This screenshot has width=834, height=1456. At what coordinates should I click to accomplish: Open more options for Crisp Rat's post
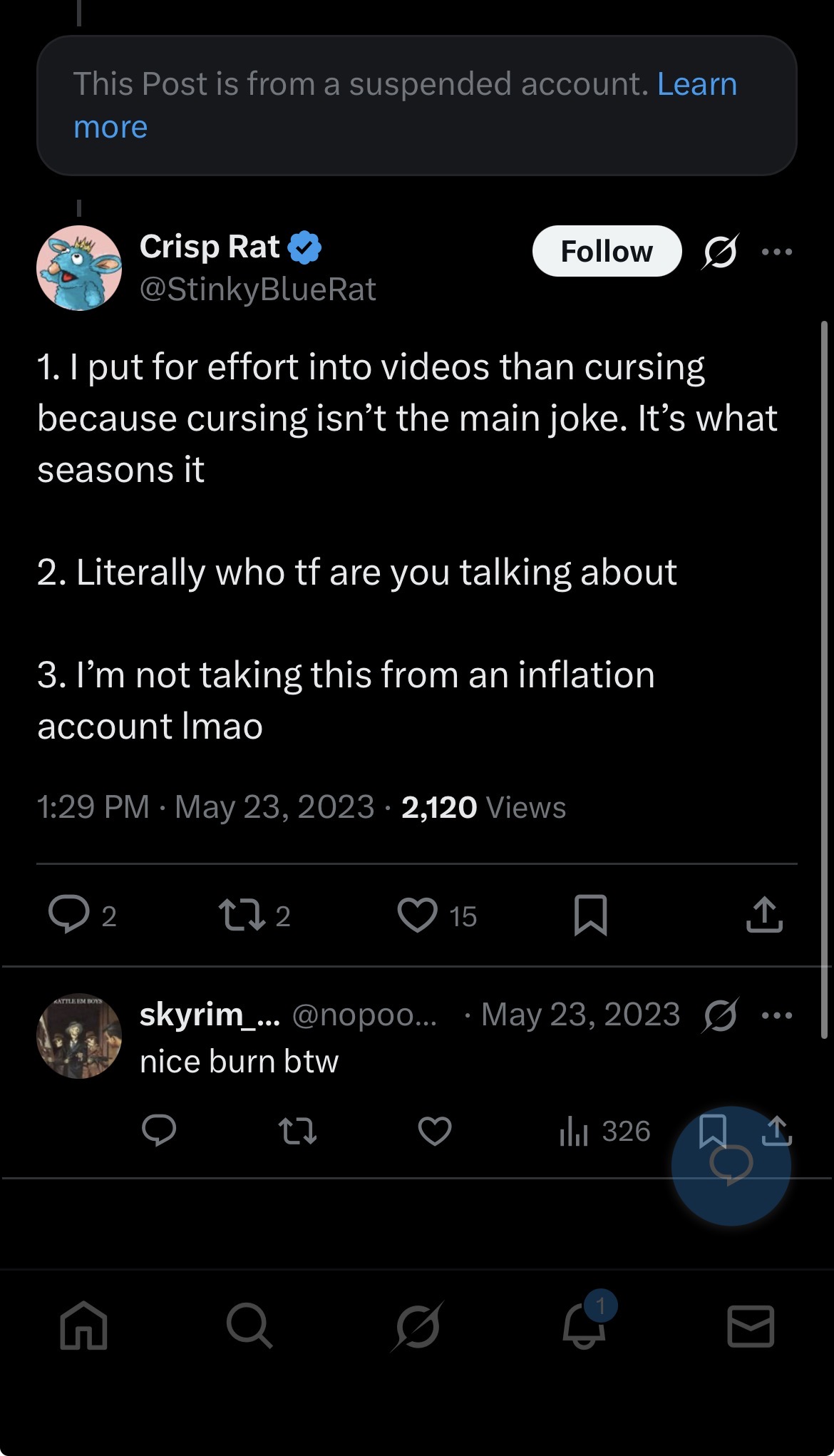(776, 252)
